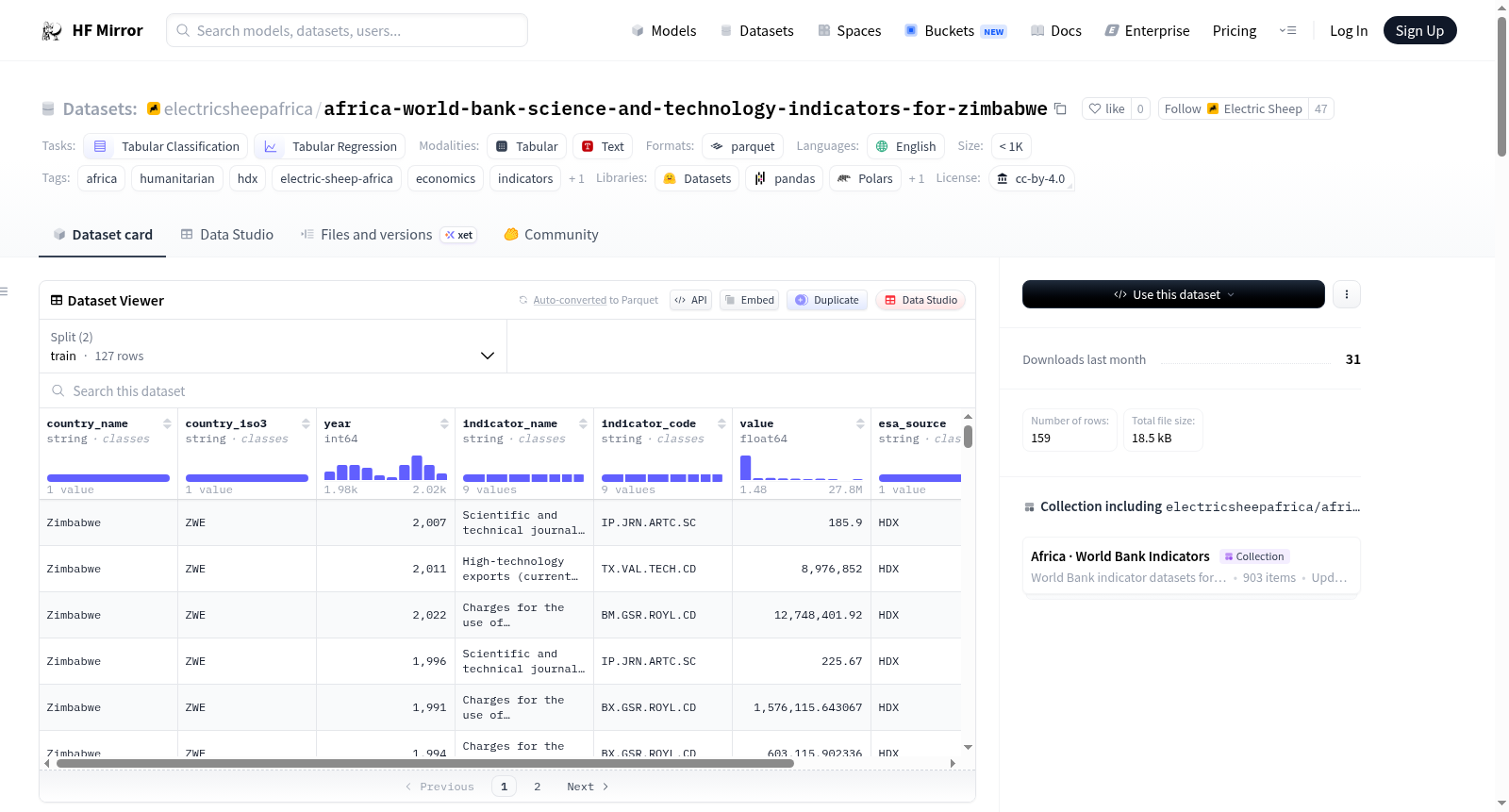Select the Tabular modality tag
Screen dimensions: 1509x812
point(526,146)
